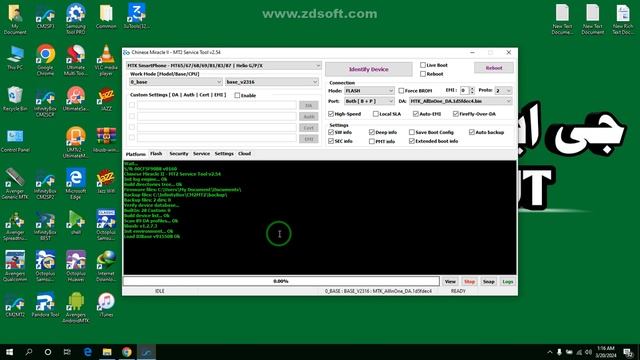Open the Proto value dropdown
This screenshot has height=360, width=640.
[x=503, y=91]
